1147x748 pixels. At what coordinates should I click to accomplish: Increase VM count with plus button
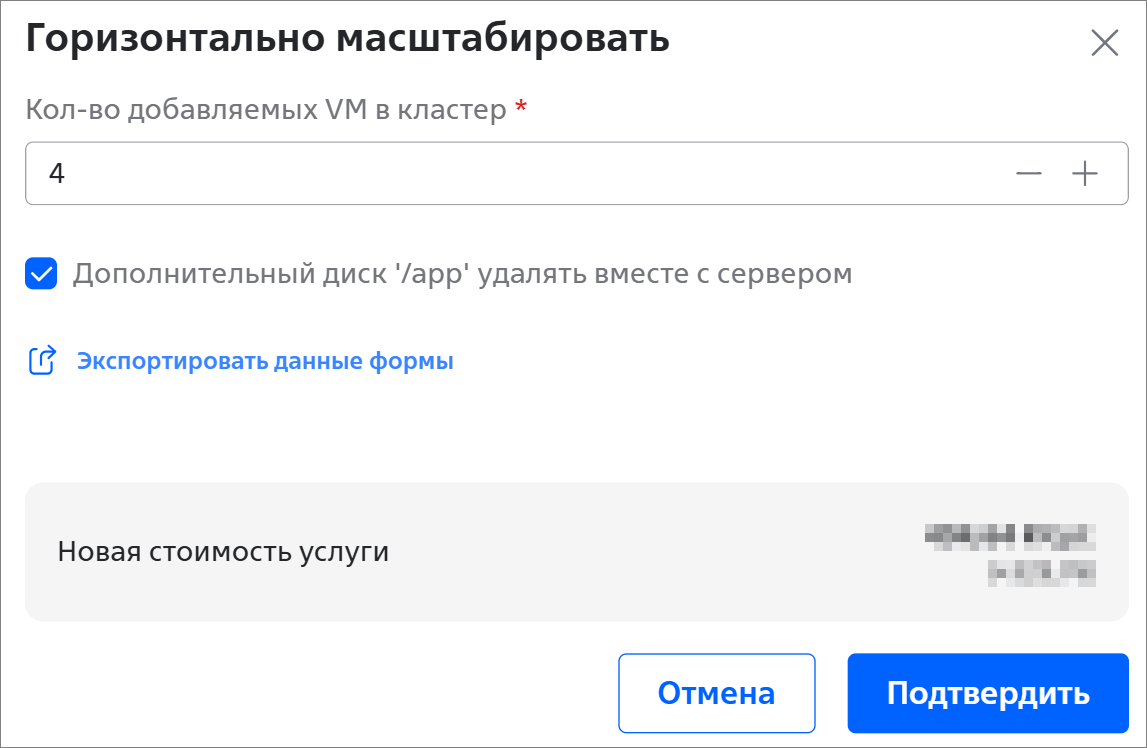1085,173
